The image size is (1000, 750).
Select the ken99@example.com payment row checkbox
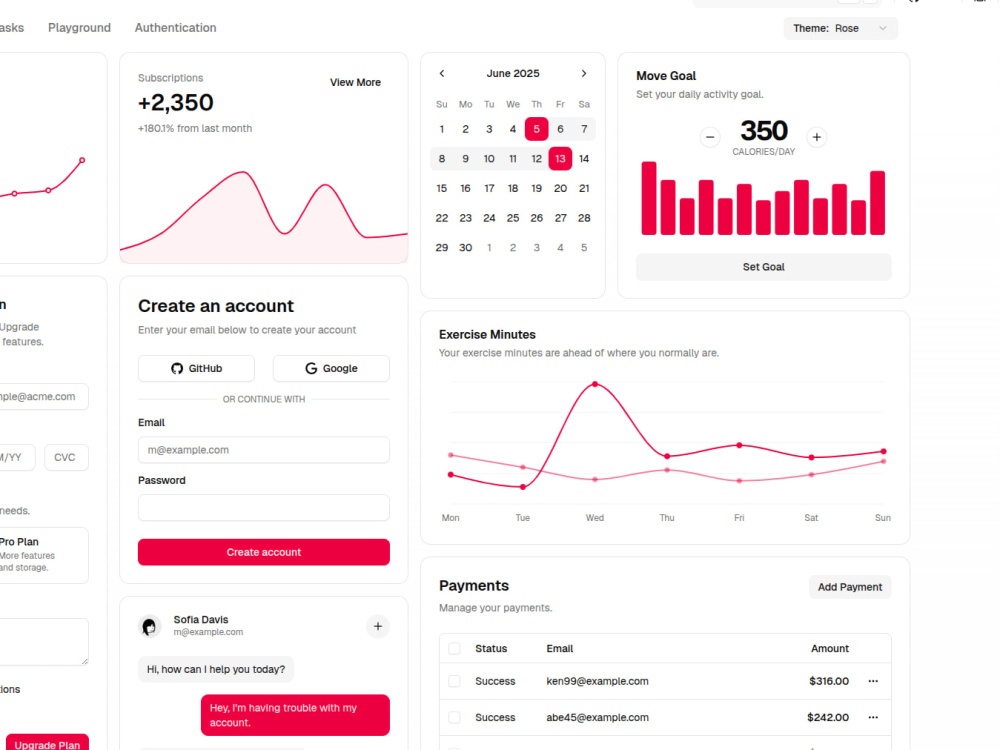click(454, 681)
